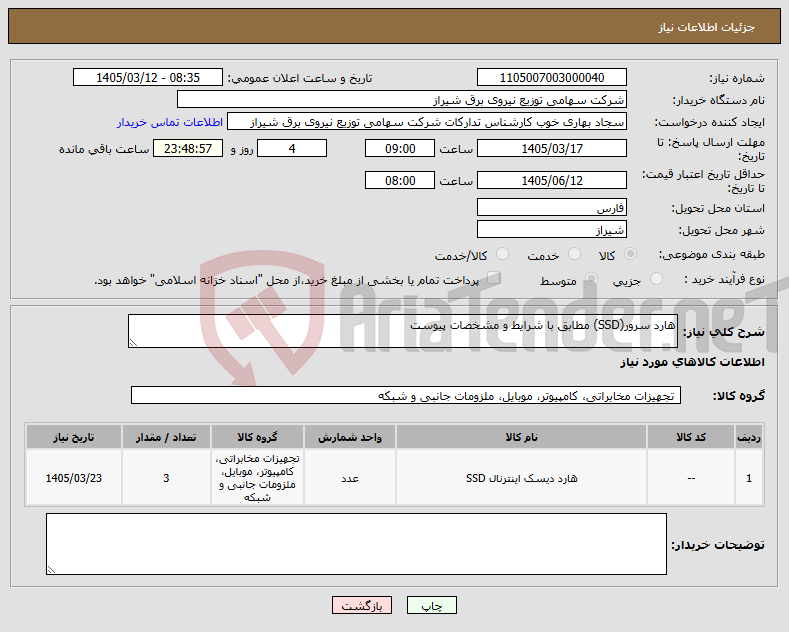Viewport: 789px width, 632px height.
Task: Click the quantity cell showing 3
Action: [x=166, y=478]
